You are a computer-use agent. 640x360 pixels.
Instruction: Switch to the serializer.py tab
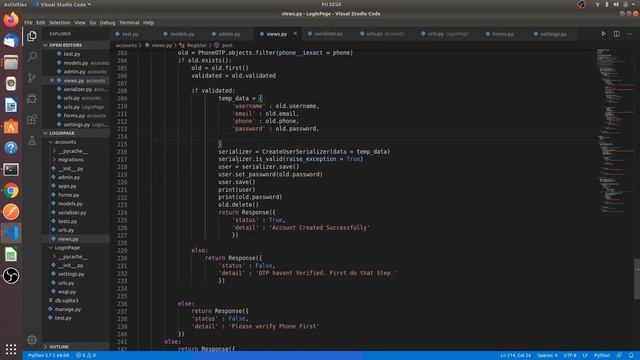(x=328, y=34)
